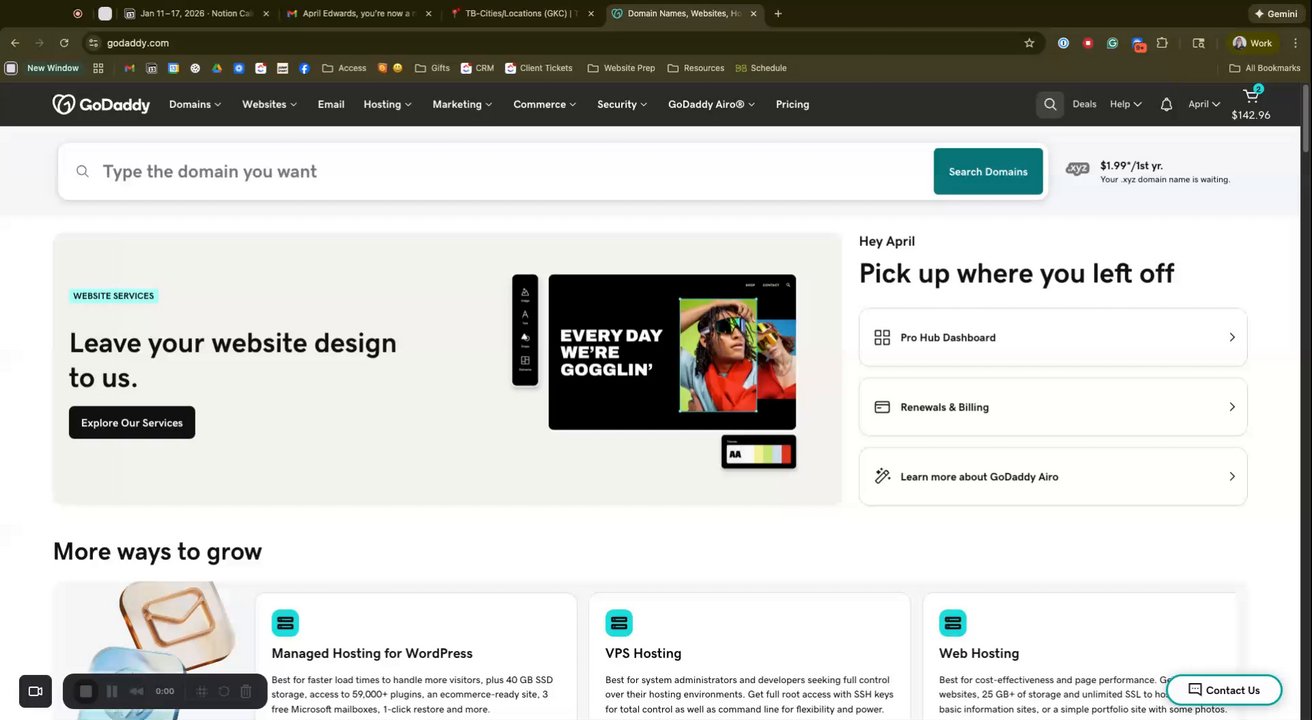Viewport: 1312px width, 720px height.
Task: Open the April account dropdown
Action: pos(1204,104)
